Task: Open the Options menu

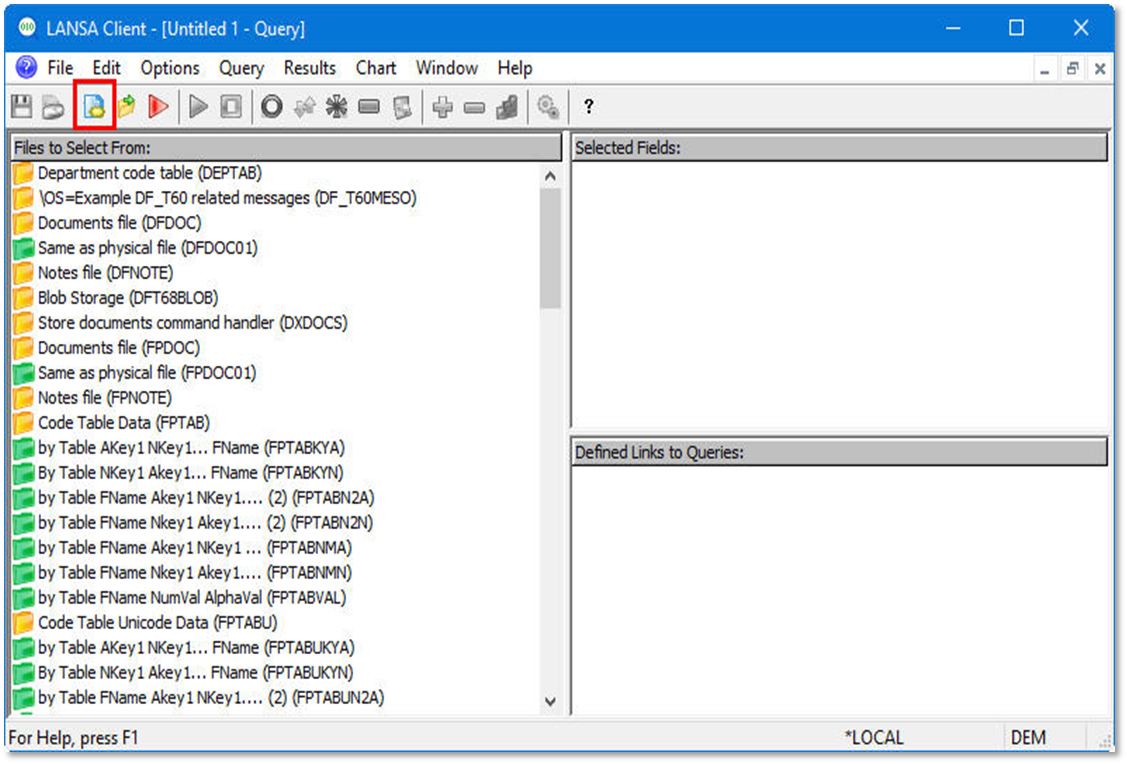Action: (x=170, y=68)
